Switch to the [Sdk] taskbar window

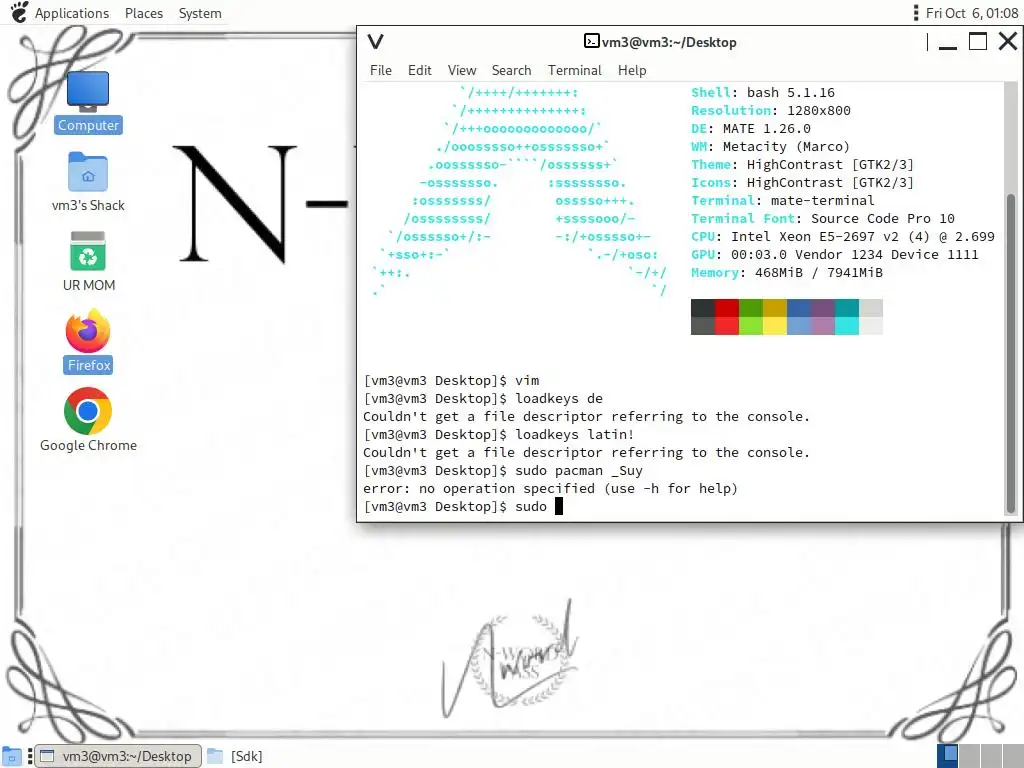click(x=235, y=756)
